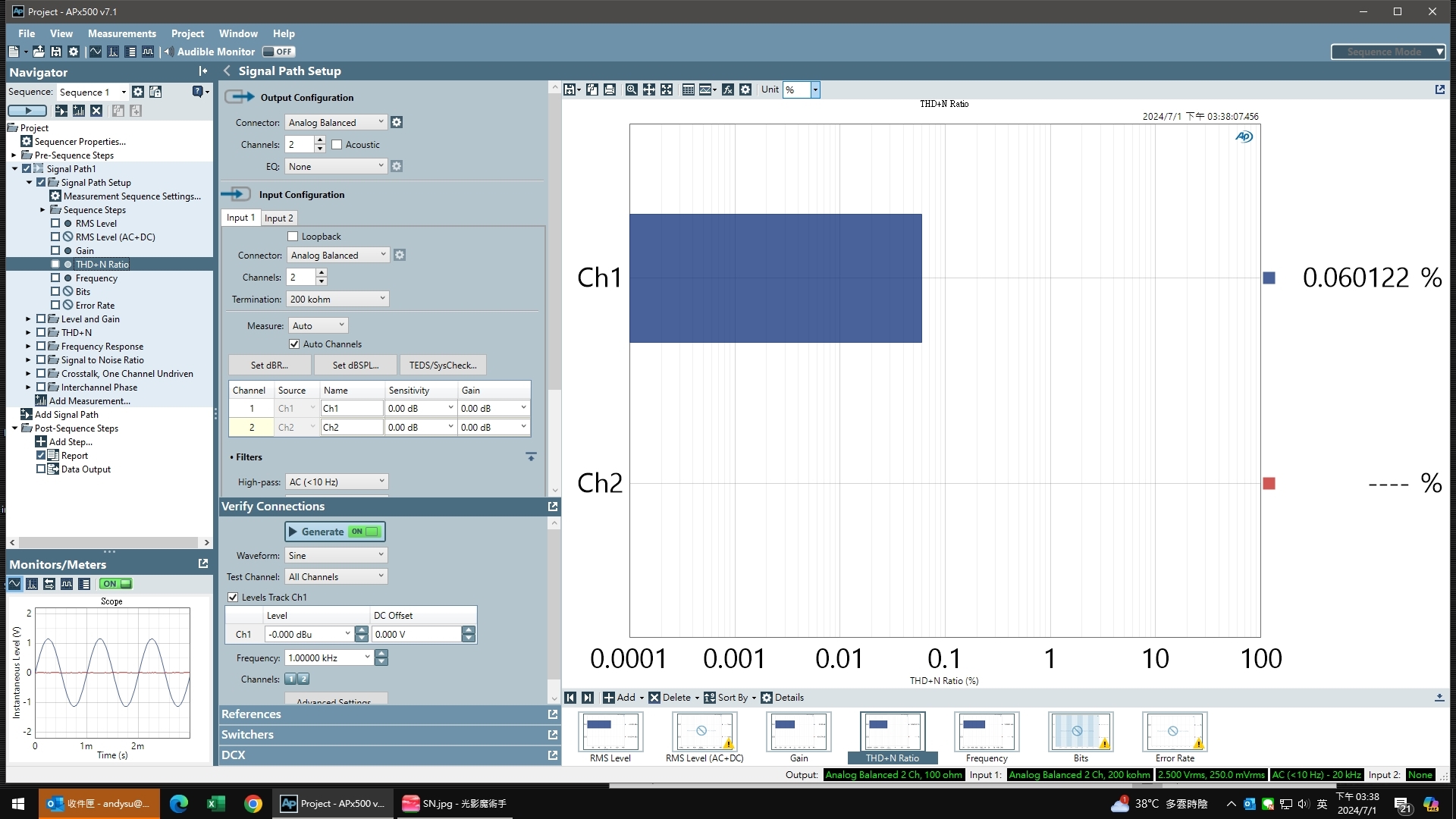
Task: Click the Set dBR... button
Action: click(x=269, y=365)
